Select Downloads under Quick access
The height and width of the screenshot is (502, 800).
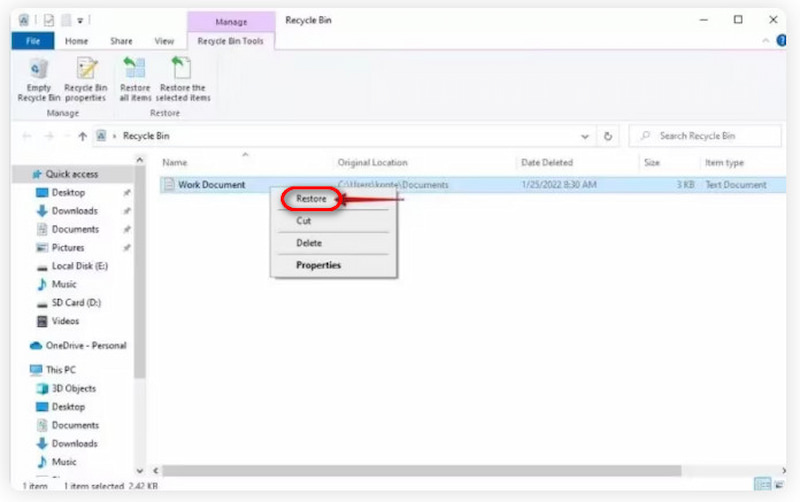pyautogui.click(x=74, y=211)
